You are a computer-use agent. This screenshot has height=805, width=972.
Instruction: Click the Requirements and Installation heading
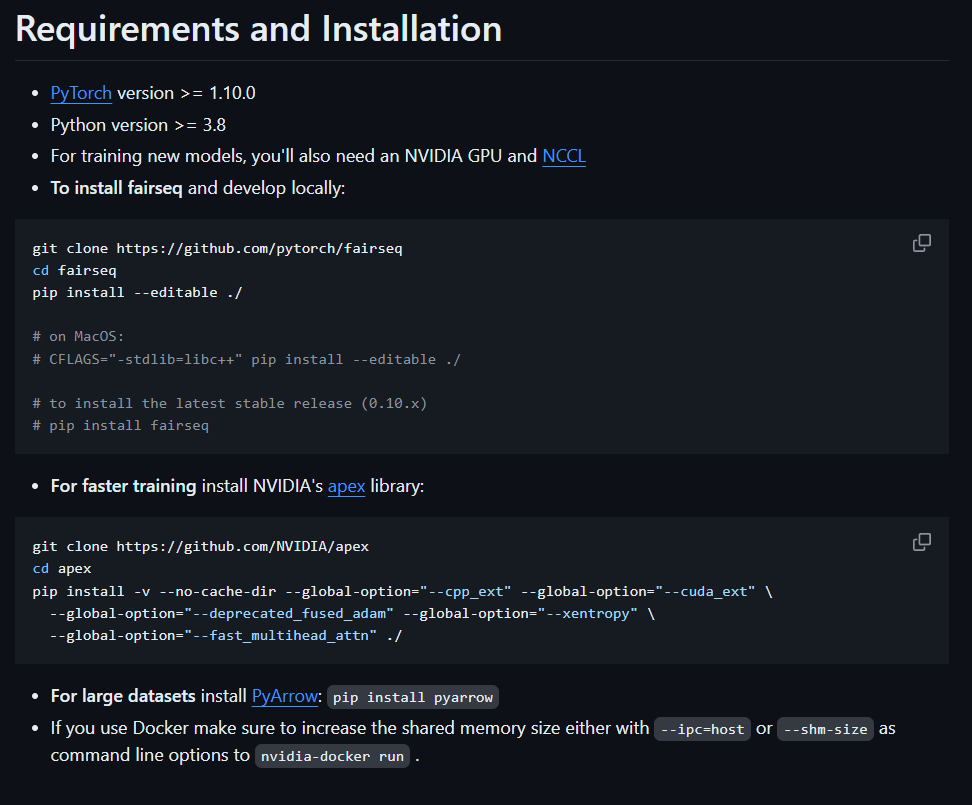[258, 29]
